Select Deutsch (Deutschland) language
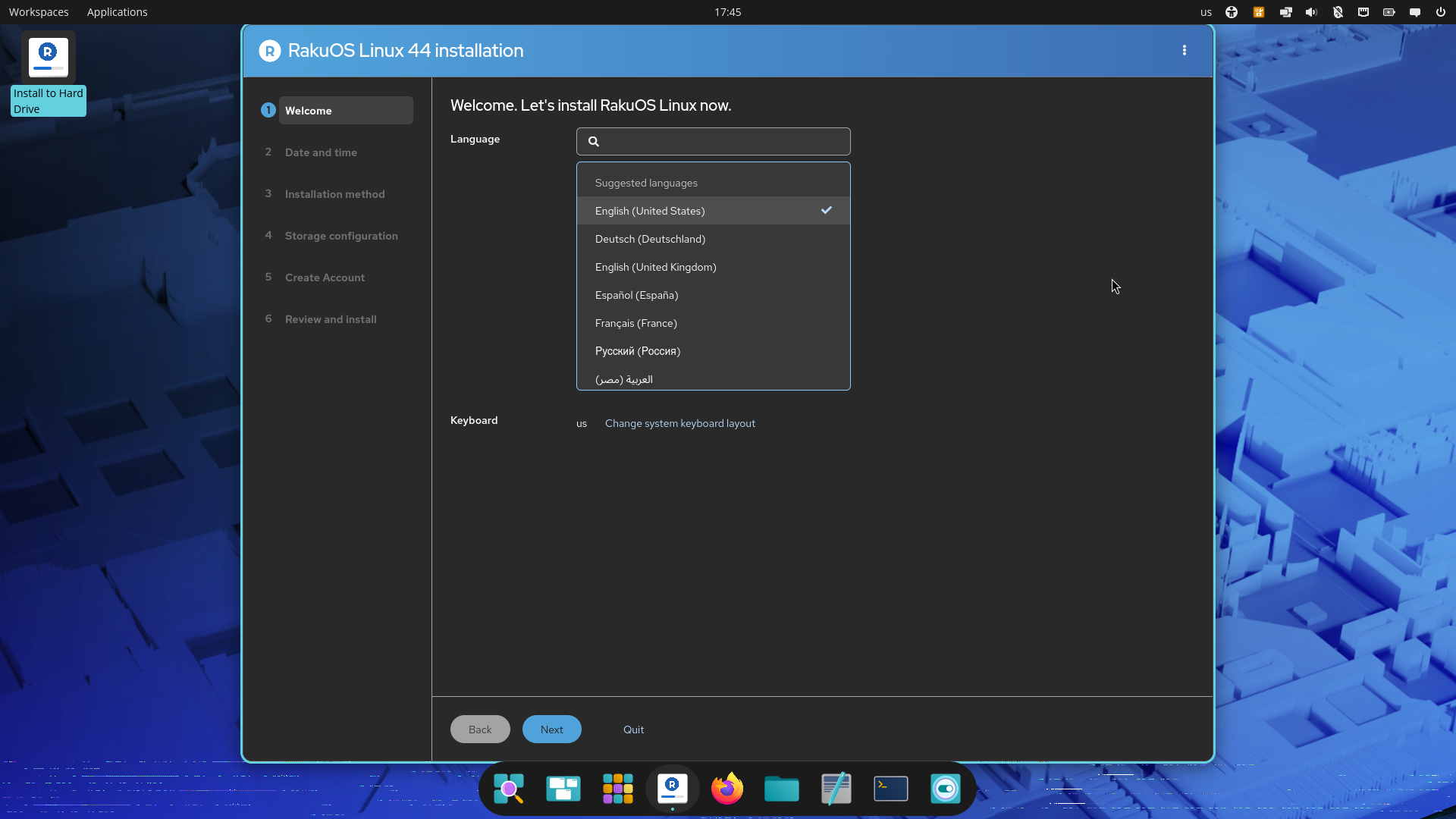 pos(714,239)
